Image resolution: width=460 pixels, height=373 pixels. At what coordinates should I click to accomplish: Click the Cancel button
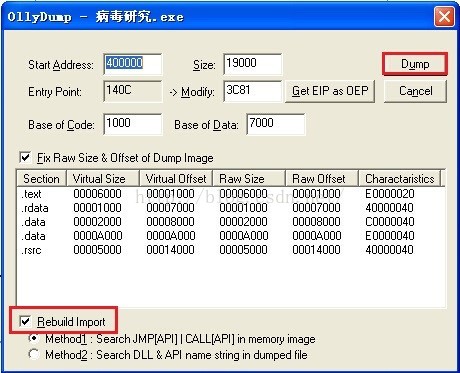(415, 91)
